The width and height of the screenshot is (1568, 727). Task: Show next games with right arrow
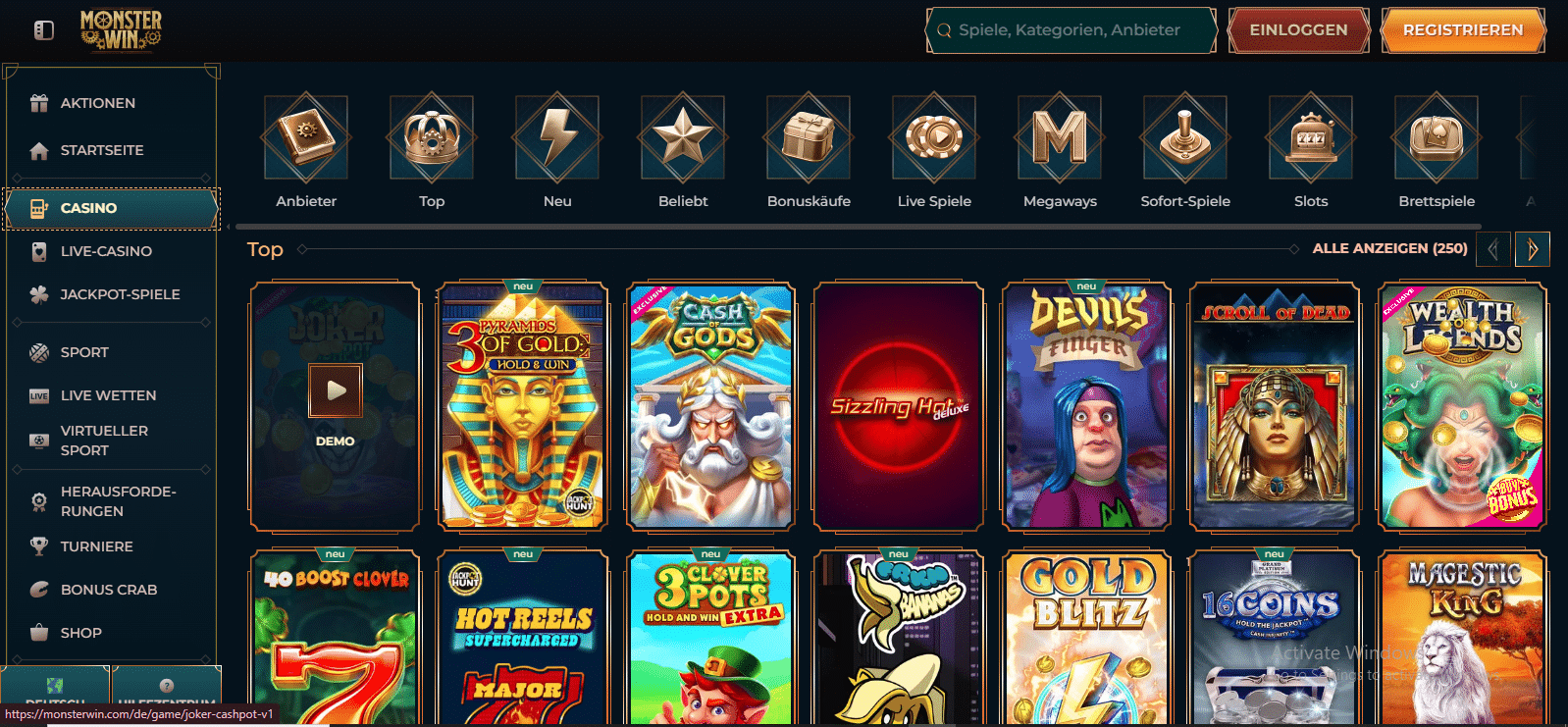pos(1533,249)
